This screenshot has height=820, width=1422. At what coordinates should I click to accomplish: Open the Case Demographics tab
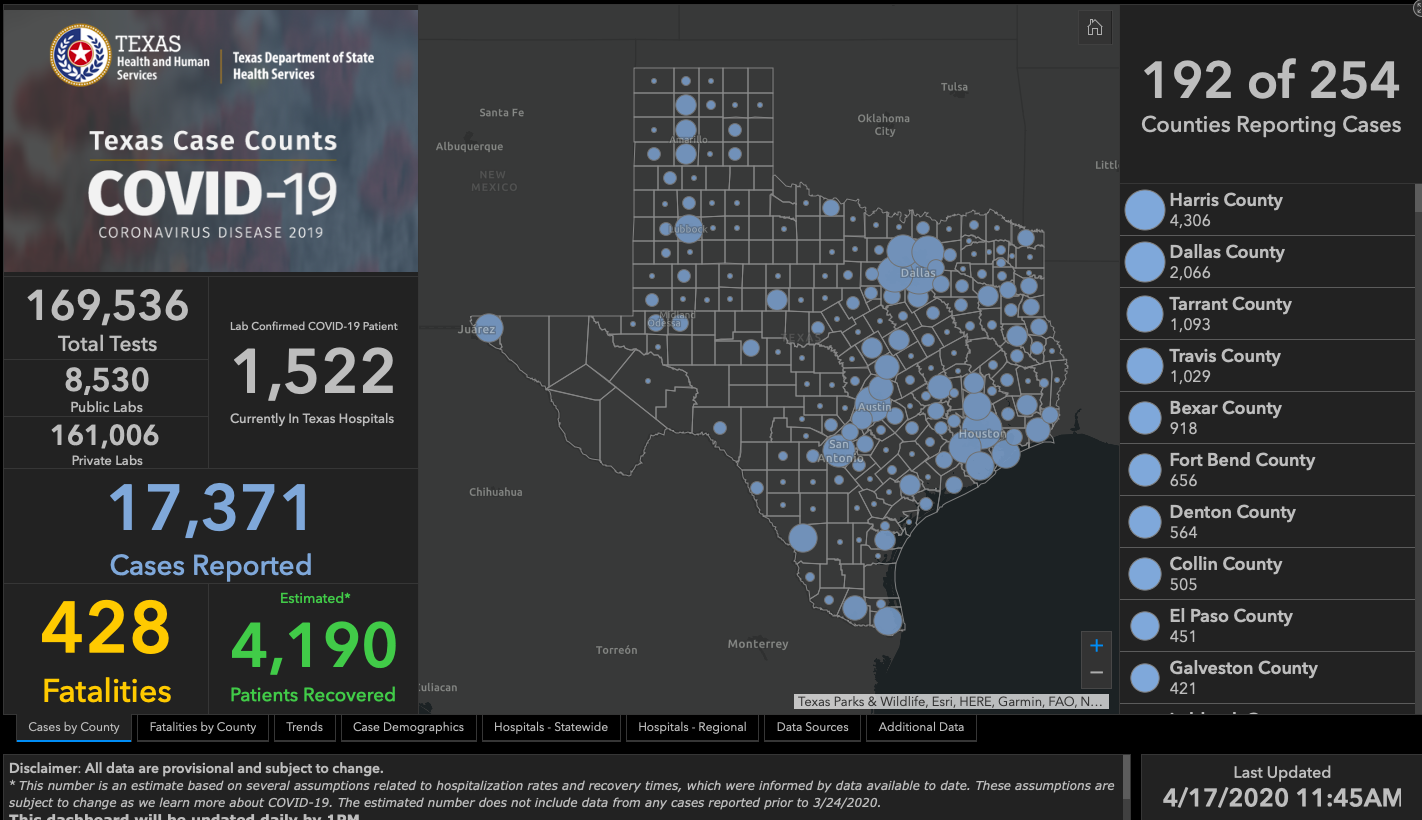click(408, 727)
